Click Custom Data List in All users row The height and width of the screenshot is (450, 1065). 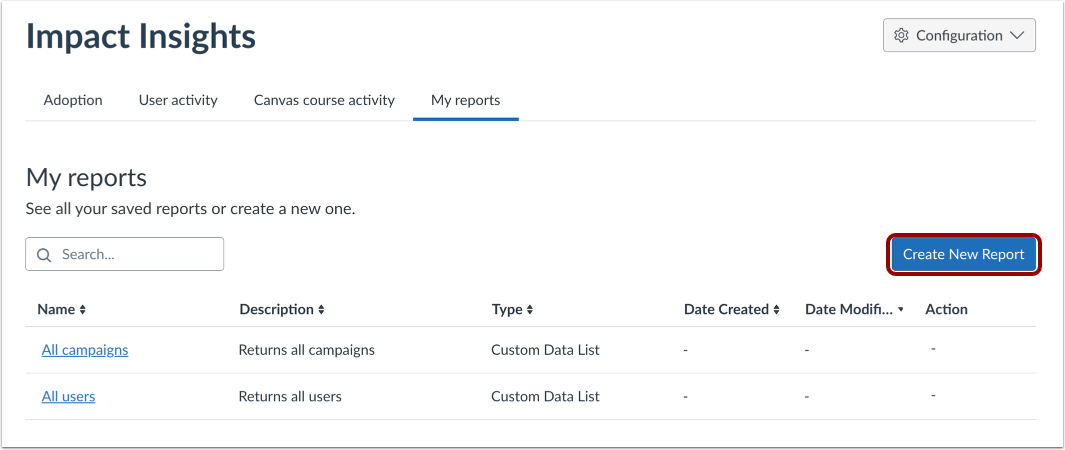(545, 396)
